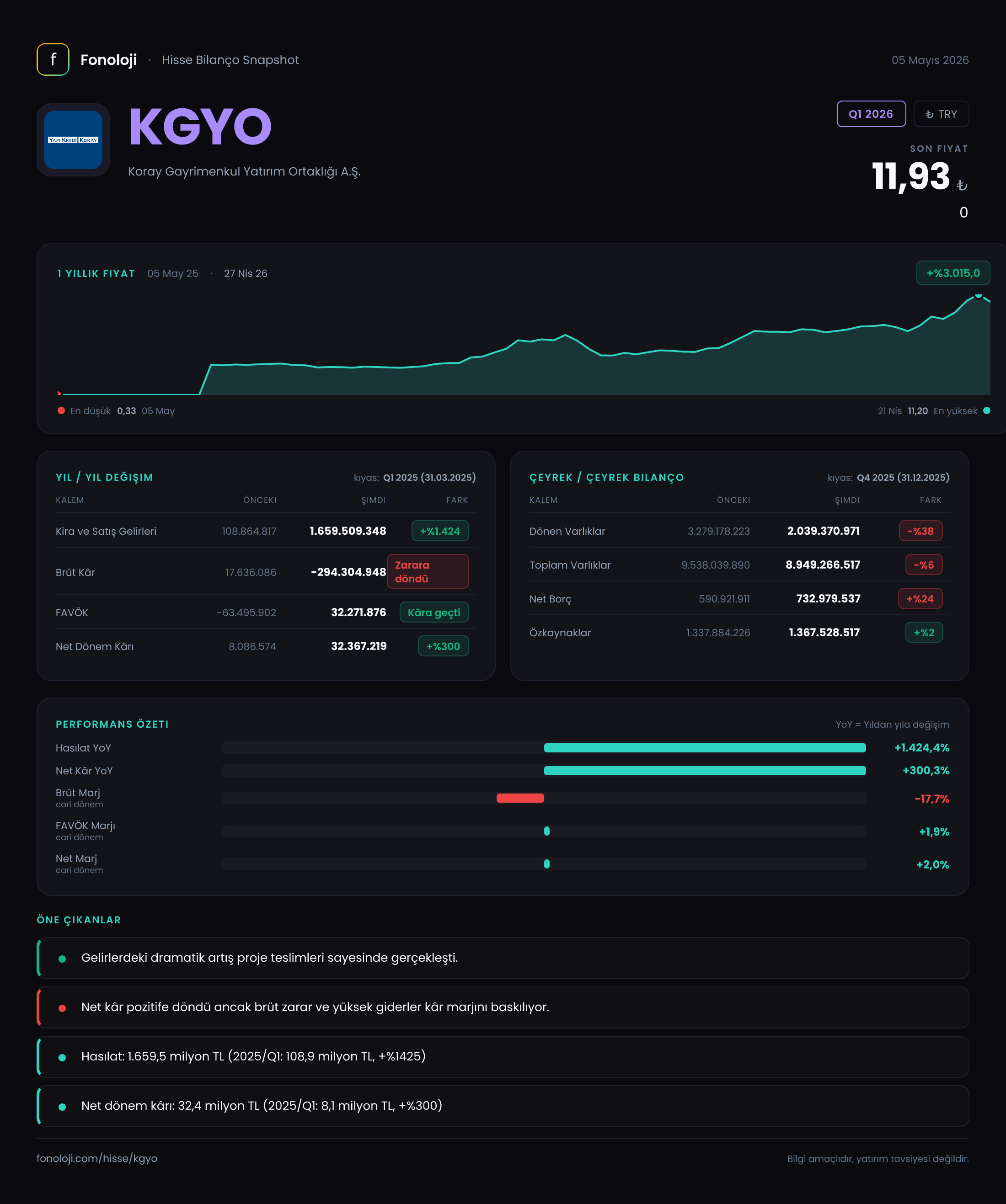Click the +%24 Net Borç badge
Image resolution: width=1006 pixels, height=1204 pixels.
pyautogui.click(x=920, y=598)
